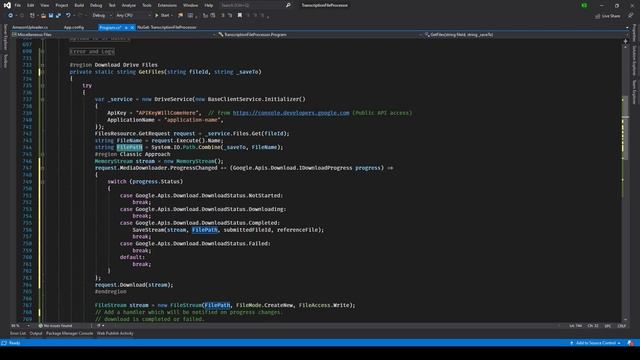Click the notifications icon in status bar

(631, 343)
